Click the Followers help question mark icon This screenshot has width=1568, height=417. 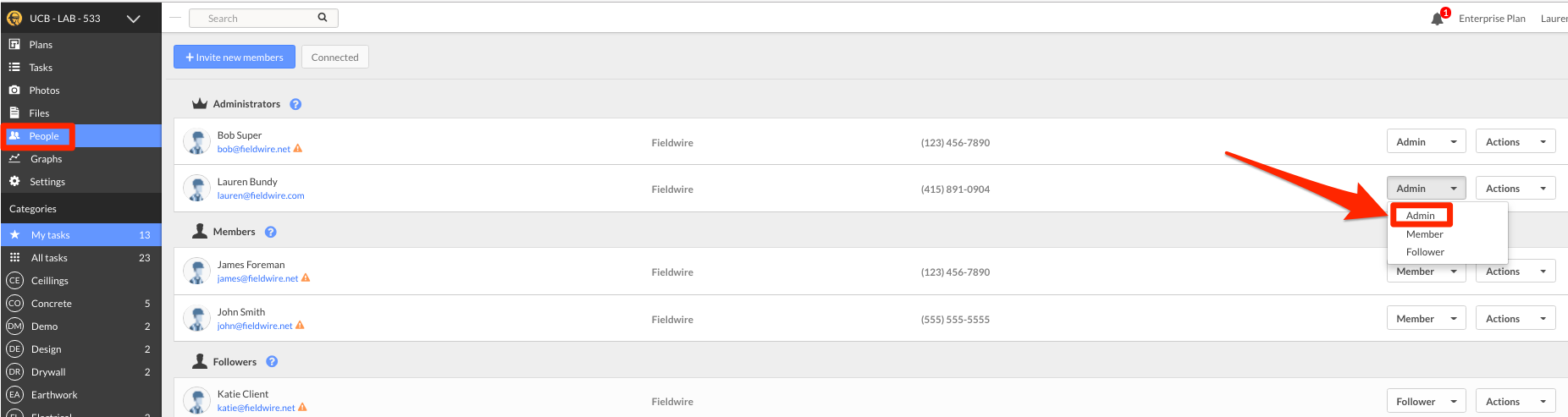pyautogui.click(x=272, y=361)
